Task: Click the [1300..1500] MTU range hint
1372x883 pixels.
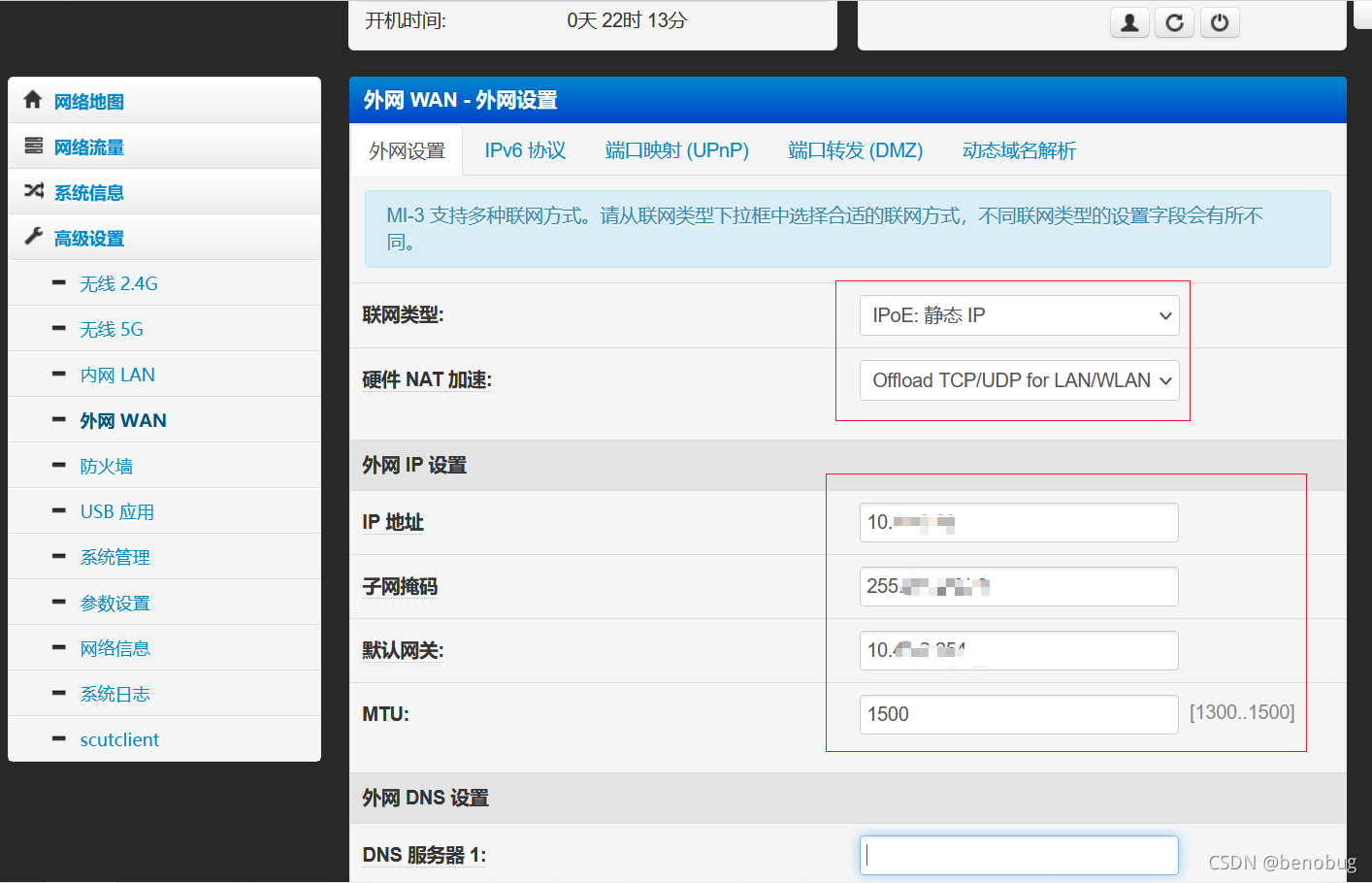Action: 1242,712
